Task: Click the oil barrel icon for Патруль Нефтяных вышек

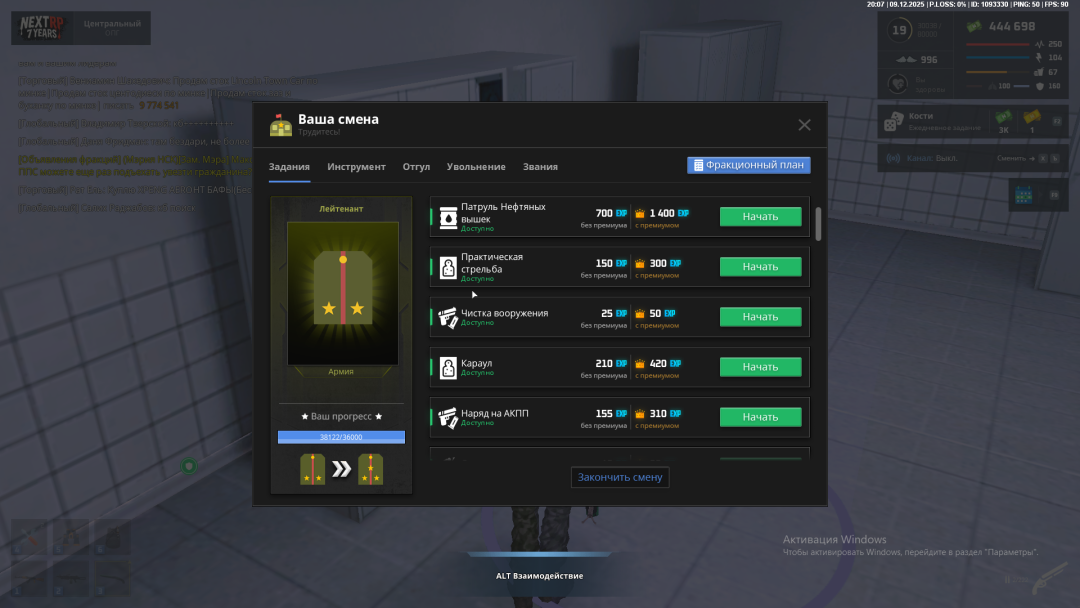Action: [448, 217]
